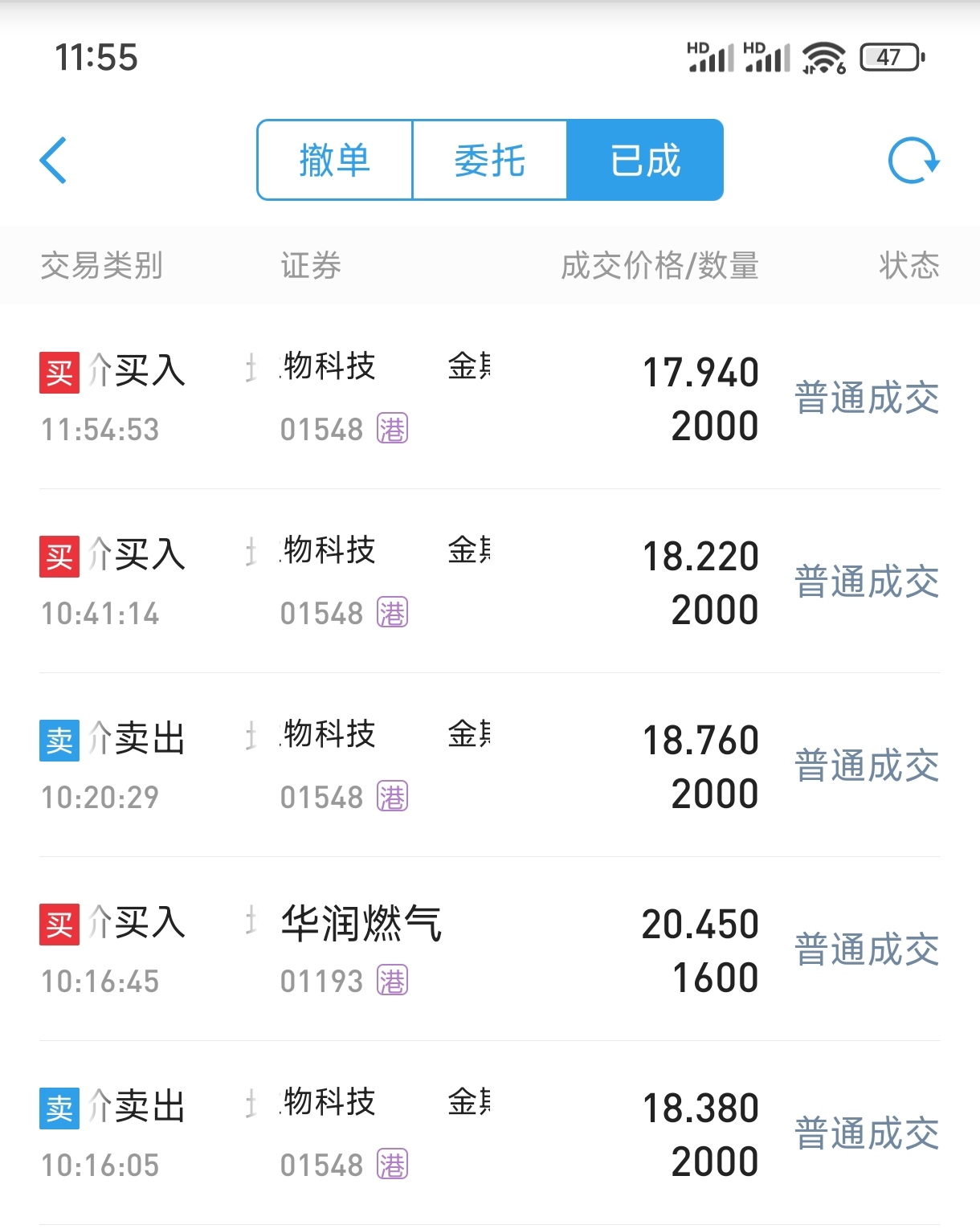
Task: Tap the blue 卖 badge at 10:16:05
Action: click(x=59, y=1109)
